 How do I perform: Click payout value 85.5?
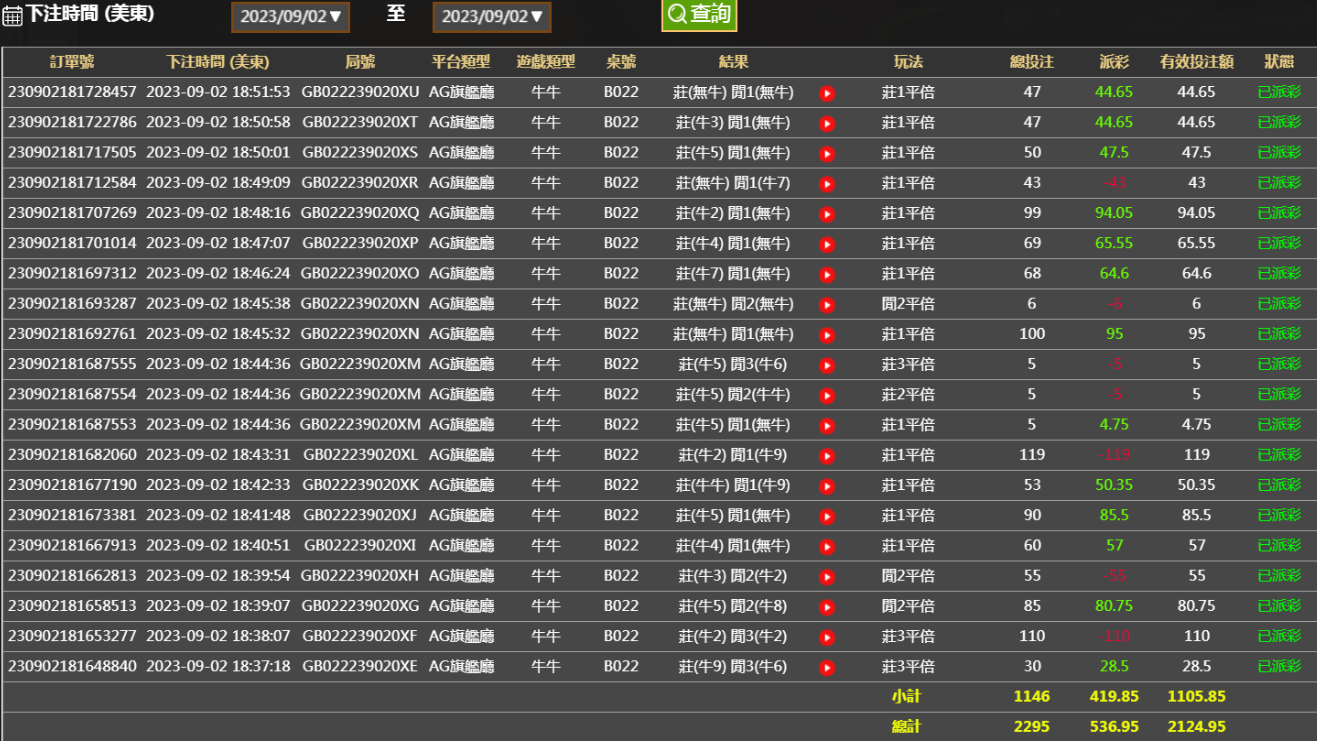click(x=1114, y=515)
